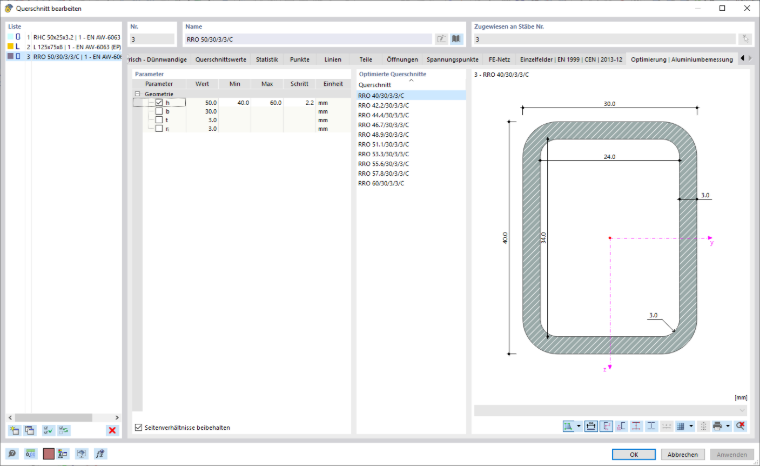Click the edit name icon next to Name field

point(441,39)
